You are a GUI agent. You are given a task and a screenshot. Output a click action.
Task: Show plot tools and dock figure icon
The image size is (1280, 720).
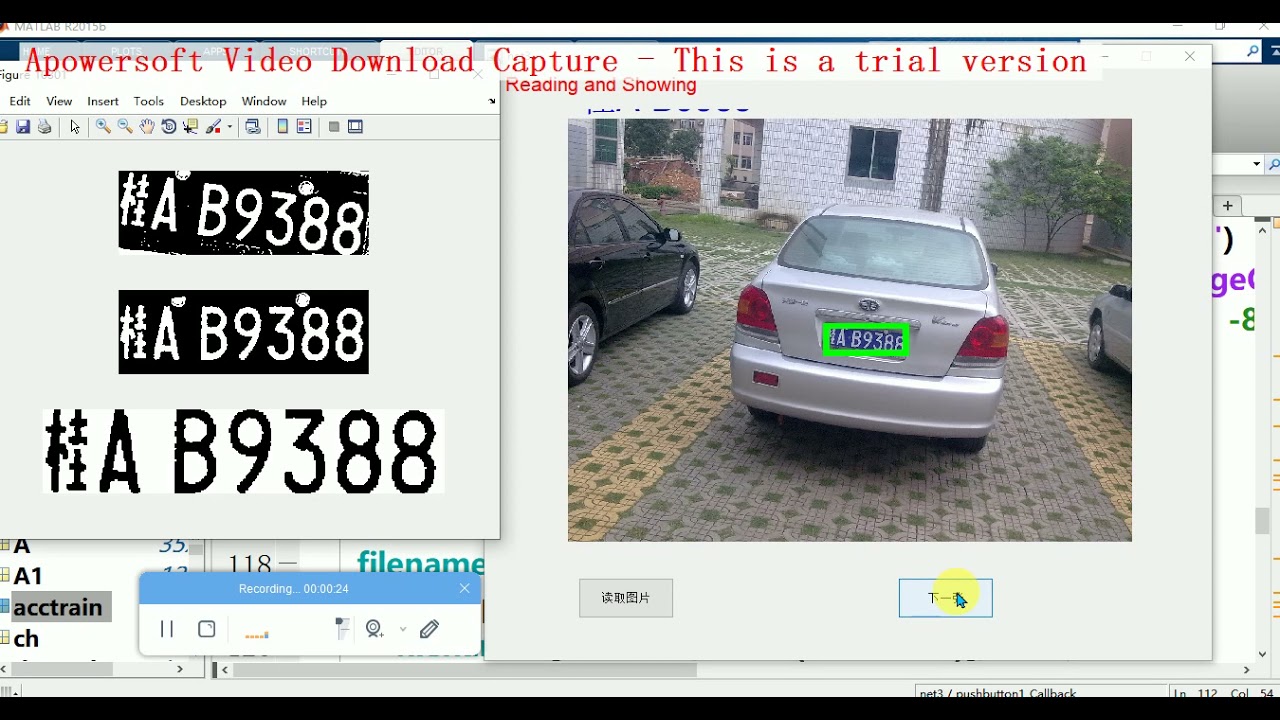pyautogui.click(x=355, y=127)
